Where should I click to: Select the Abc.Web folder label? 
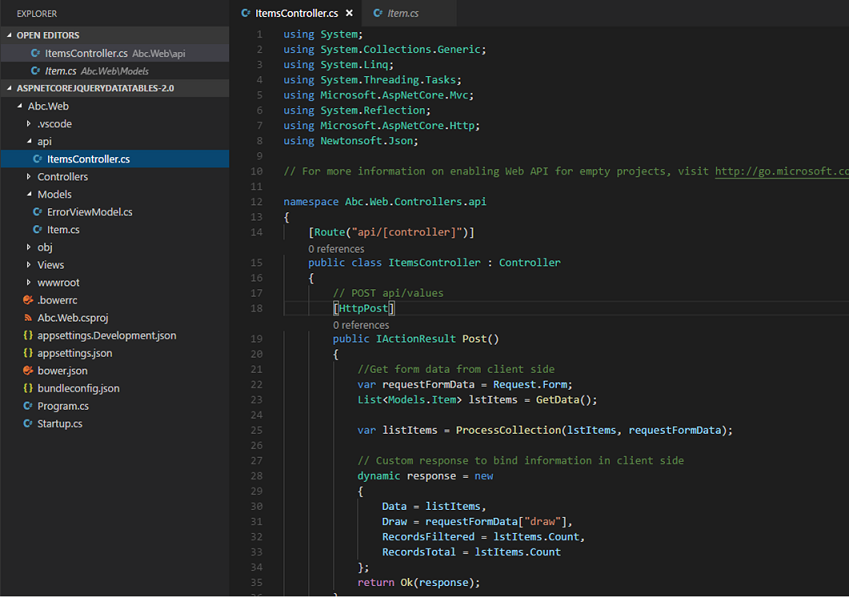[48, 106]
